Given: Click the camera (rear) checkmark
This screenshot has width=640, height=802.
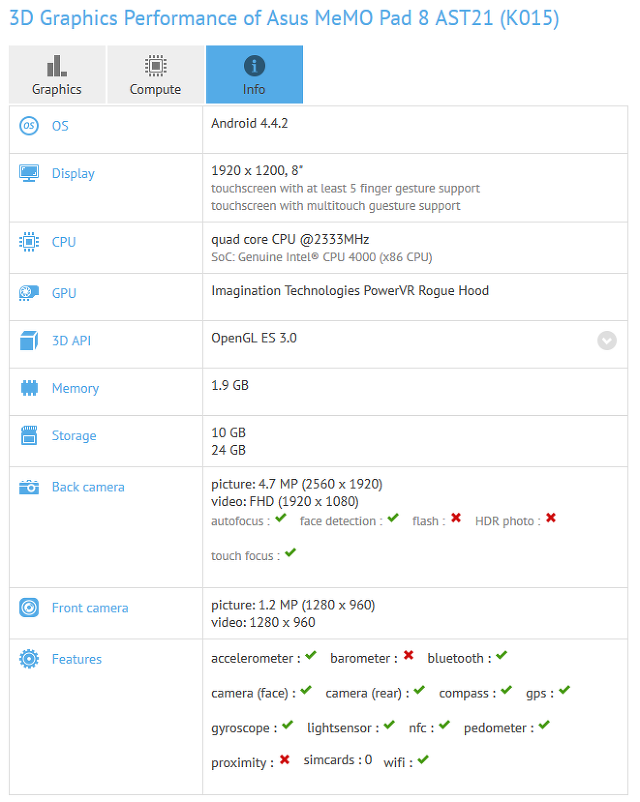Looking at the screenshot, I should pyautogui.click(x=420, y=690).
